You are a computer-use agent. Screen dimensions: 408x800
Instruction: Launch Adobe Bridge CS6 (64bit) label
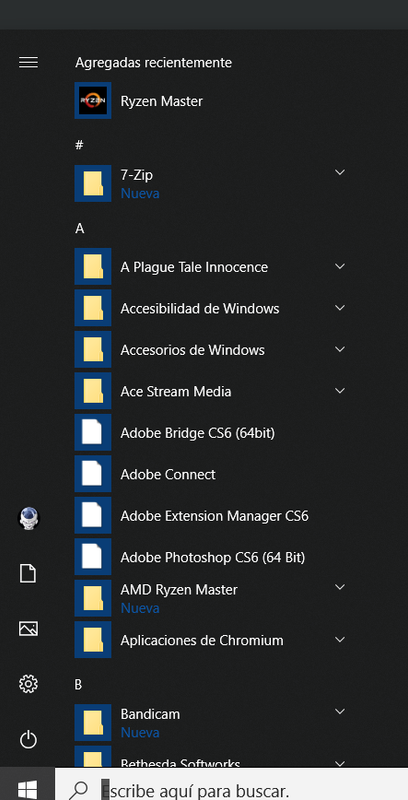point(197,433)
